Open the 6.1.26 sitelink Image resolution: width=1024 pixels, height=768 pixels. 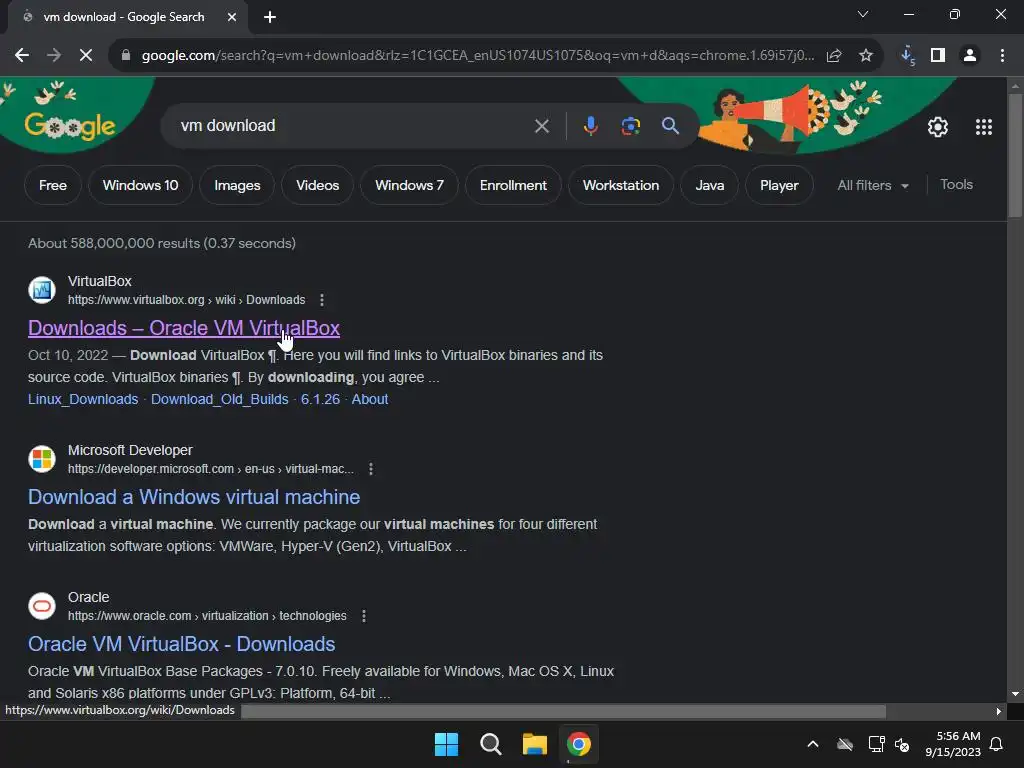pyautogui.click(x=320, y=399)
